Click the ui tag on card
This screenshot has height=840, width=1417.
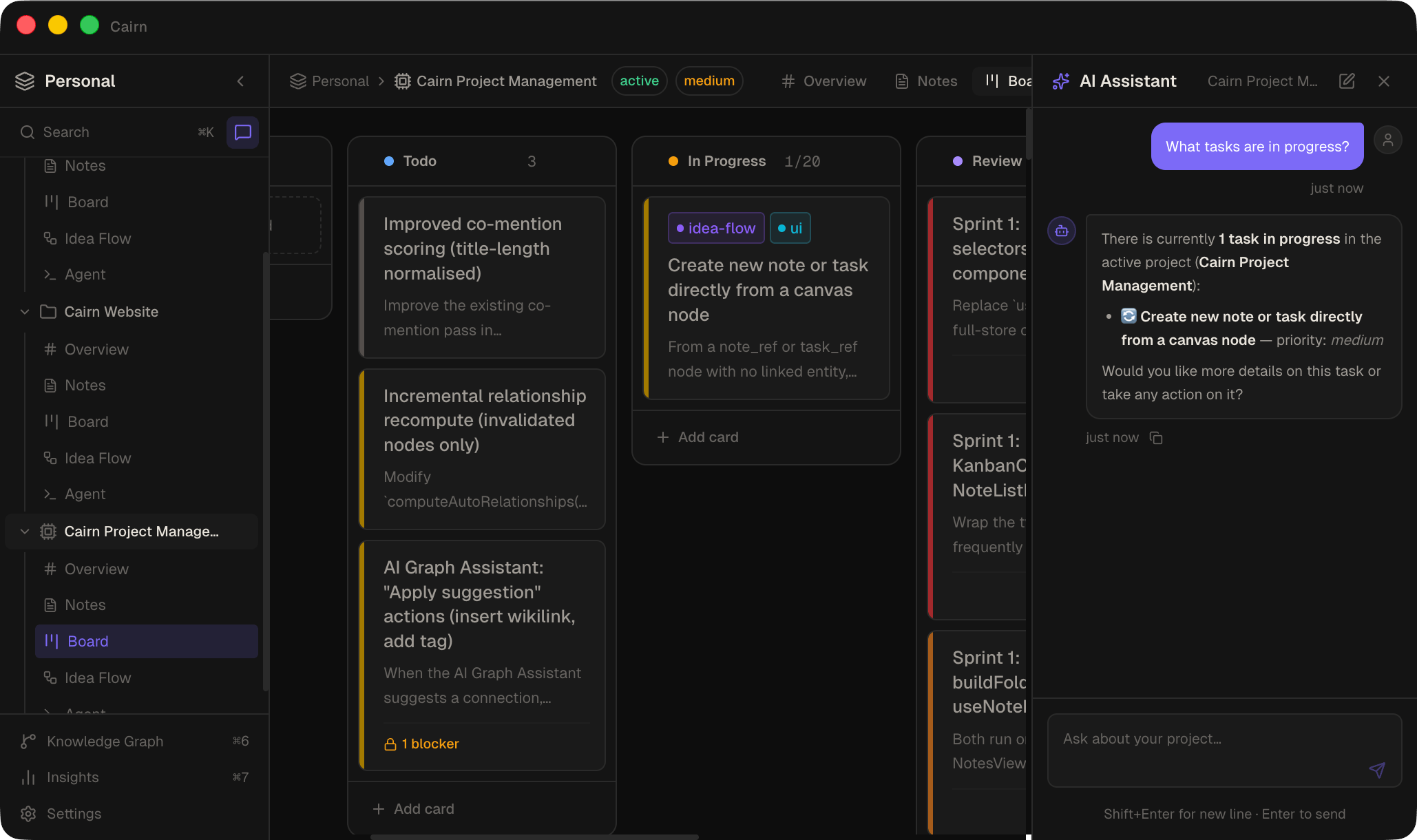pos(790,229)
